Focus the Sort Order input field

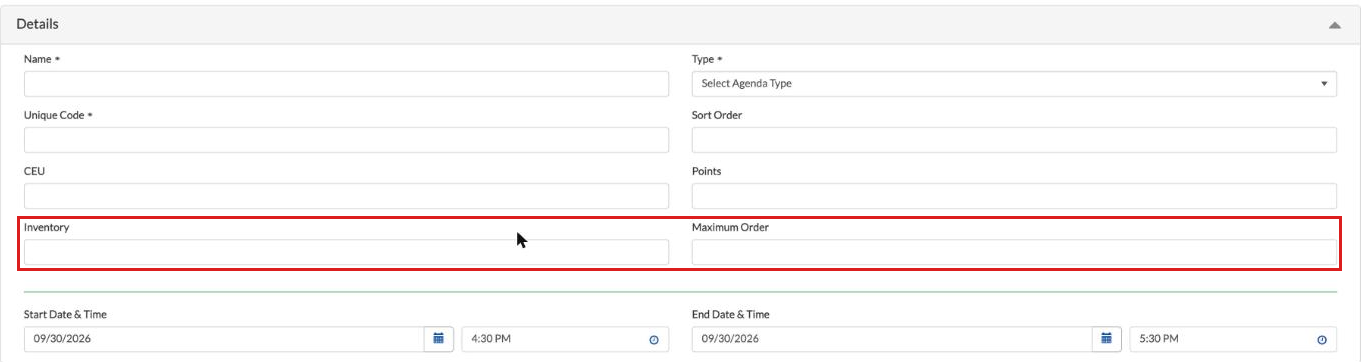point(1014,140)
